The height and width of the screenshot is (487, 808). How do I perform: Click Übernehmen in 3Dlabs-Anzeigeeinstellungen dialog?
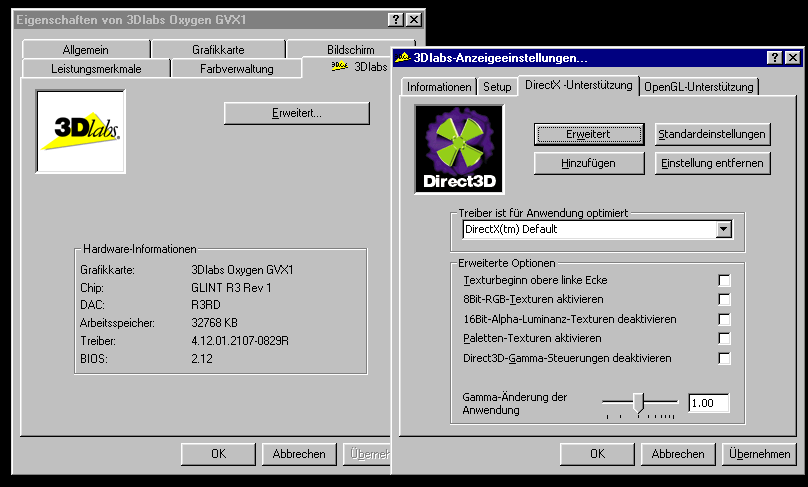760,454
